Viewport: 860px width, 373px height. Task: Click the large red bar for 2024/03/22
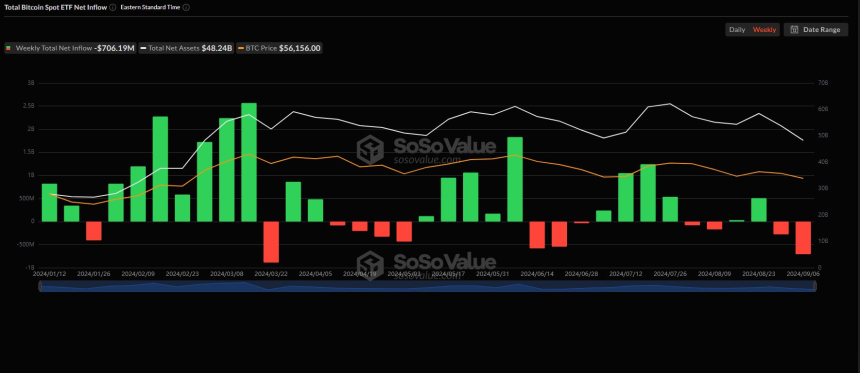pos(271,242)
